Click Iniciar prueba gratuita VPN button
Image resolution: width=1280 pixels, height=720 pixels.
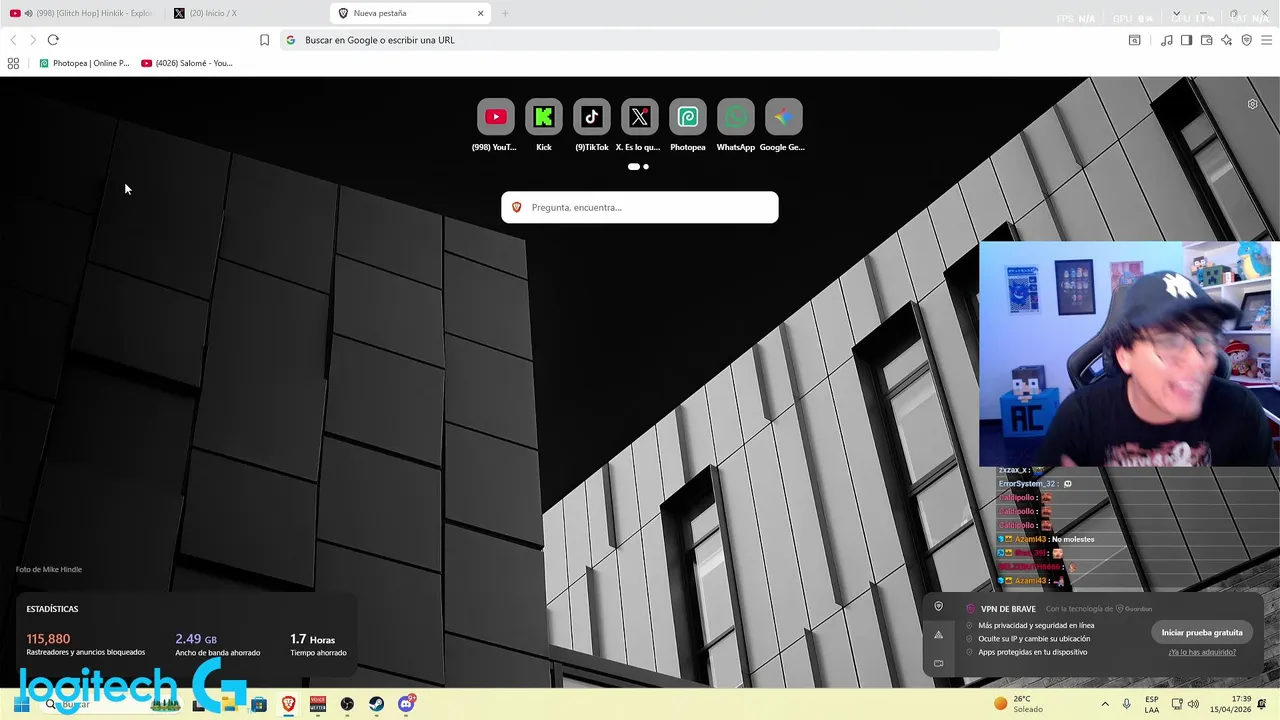(x=1202, y=632)
